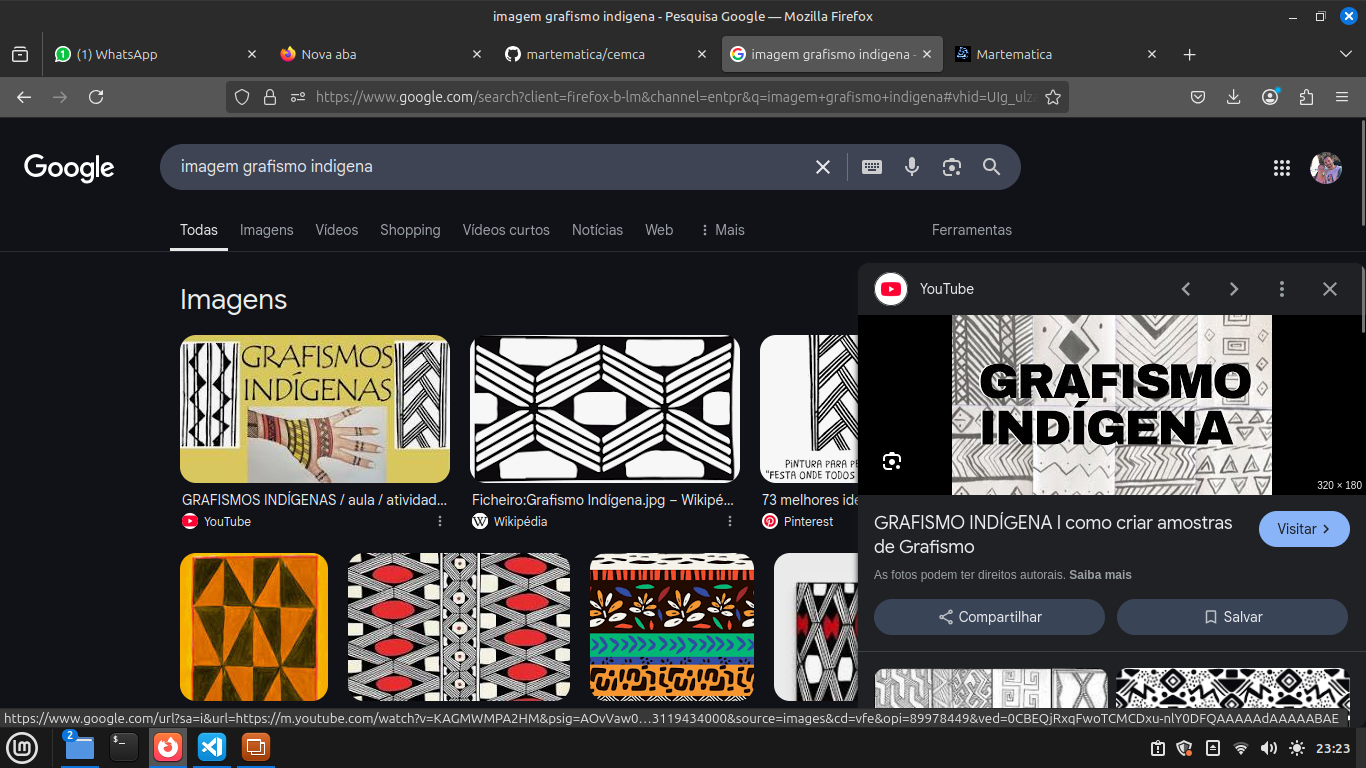Select the Notícias search filter
The height and width of the screenshot is (768, 1366).
(x=597, y=230)
